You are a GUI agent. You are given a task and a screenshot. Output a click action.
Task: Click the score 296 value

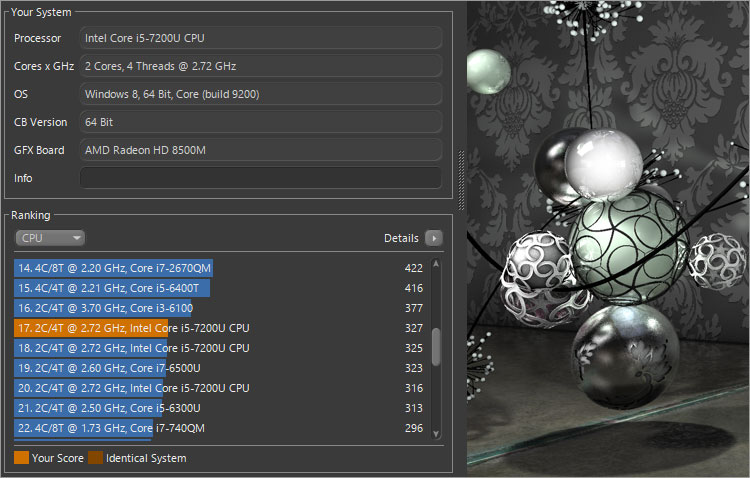pos(414,428)
